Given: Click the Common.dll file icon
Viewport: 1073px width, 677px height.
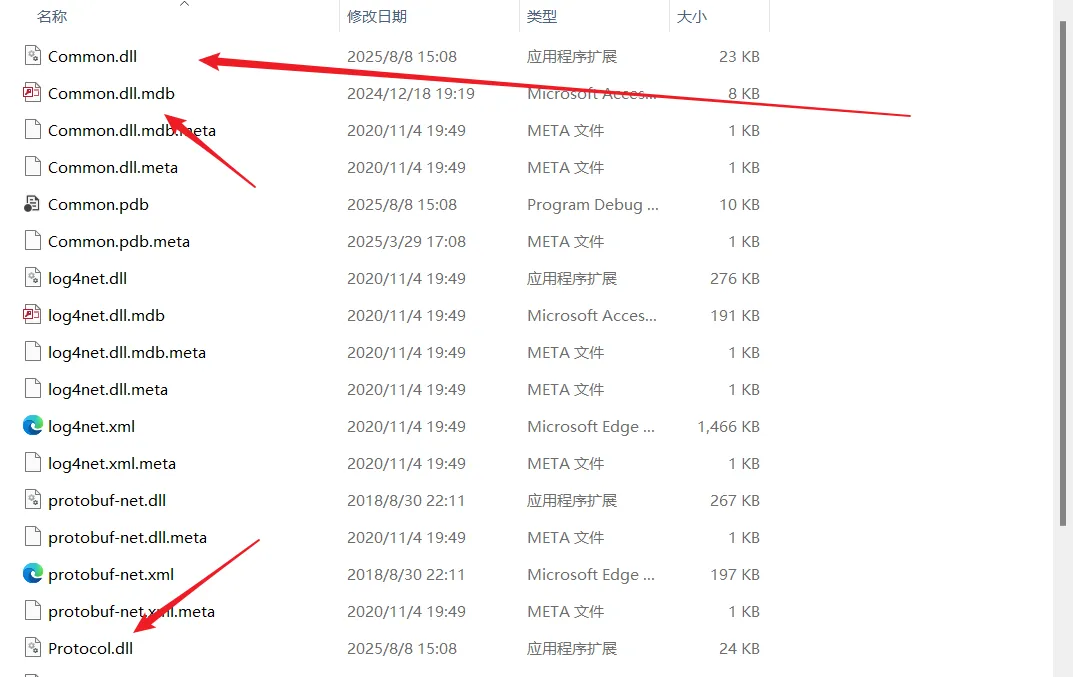Looking at the screenshot, I should [x=33, y=56].
